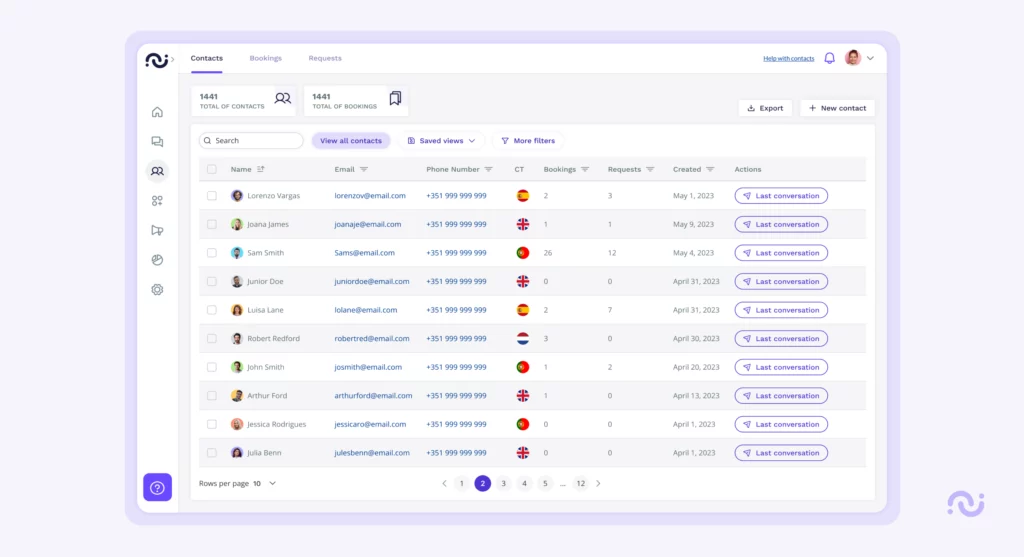The width and height of the screenshot is (1024, 557).
Task: Go to page 3 in pagination
Action: [x=503, y=483]
